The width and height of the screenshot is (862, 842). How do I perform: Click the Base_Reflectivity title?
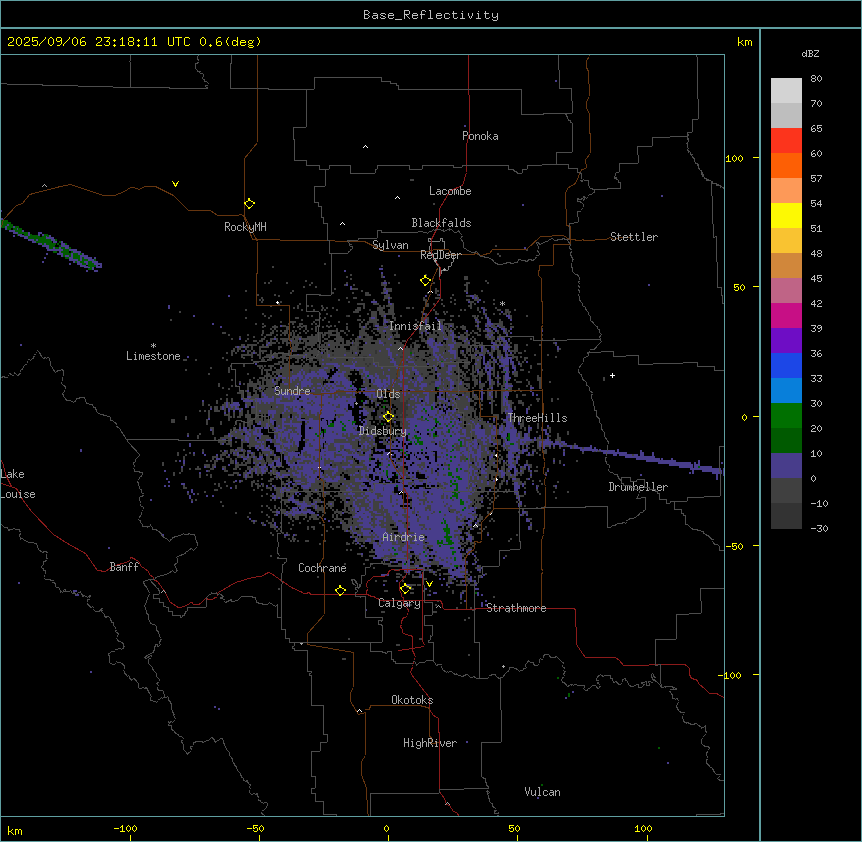pyautogui.click(x=431, y=15)
